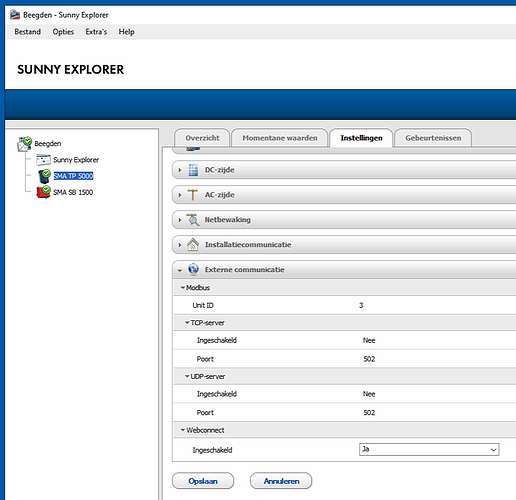Select SMA SB 1500 in tree
Viewport: 516px width, 500px height.
click(x=73, y=192)
